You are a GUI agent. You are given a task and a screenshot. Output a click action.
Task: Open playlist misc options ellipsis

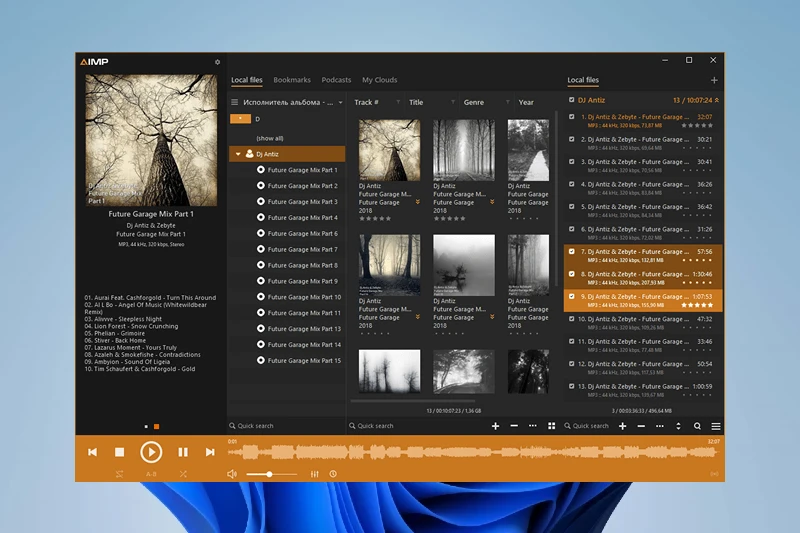click(660, 426)
